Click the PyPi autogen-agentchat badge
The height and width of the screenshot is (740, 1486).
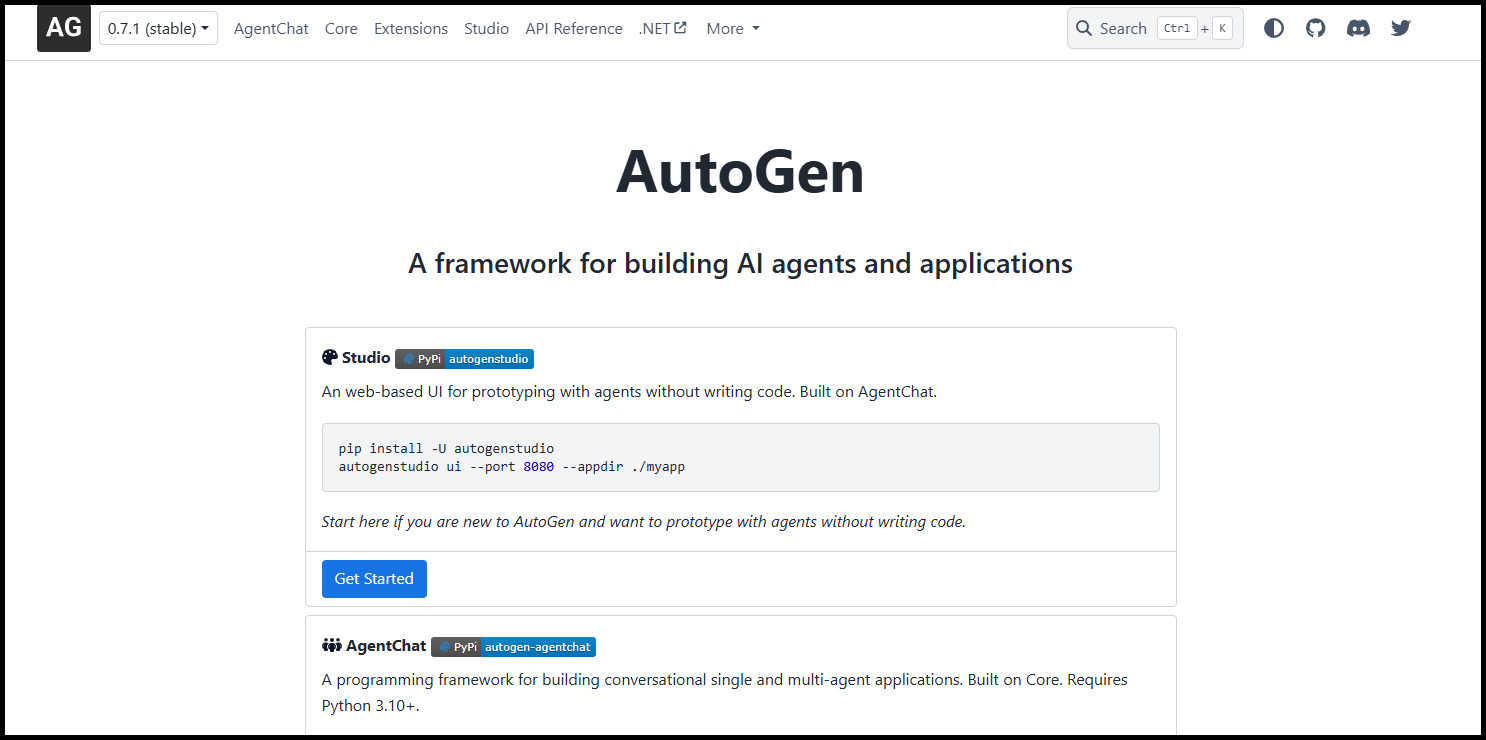513,647
